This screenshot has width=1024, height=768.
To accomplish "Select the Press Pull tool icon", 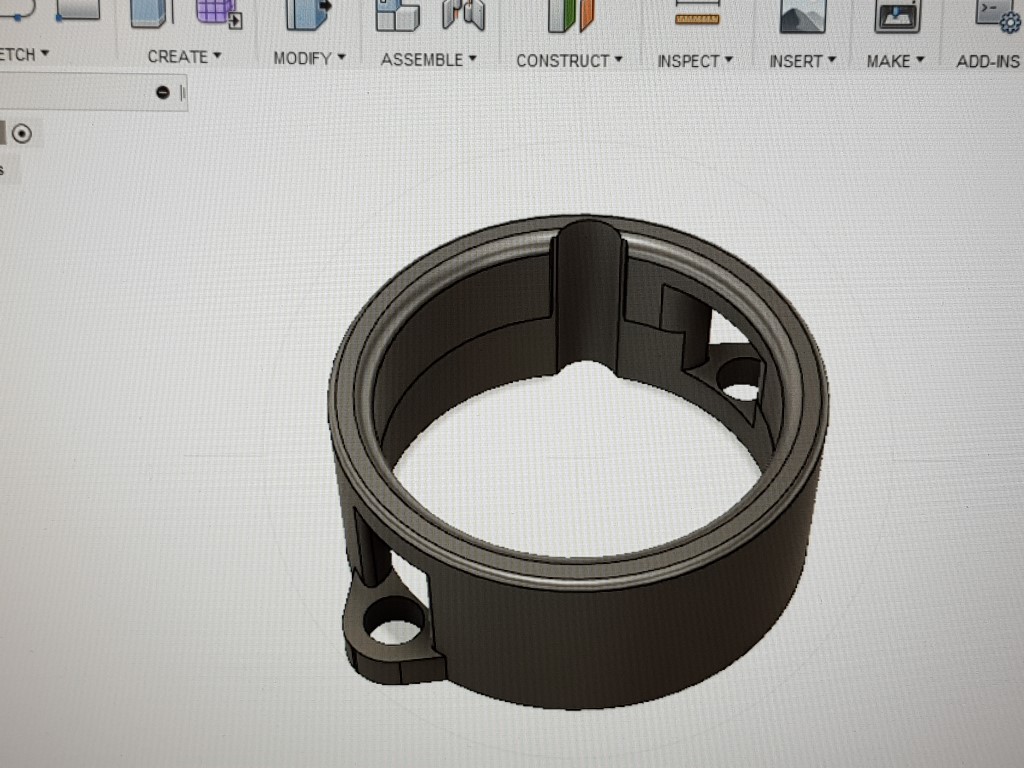I will pos(308,14).
